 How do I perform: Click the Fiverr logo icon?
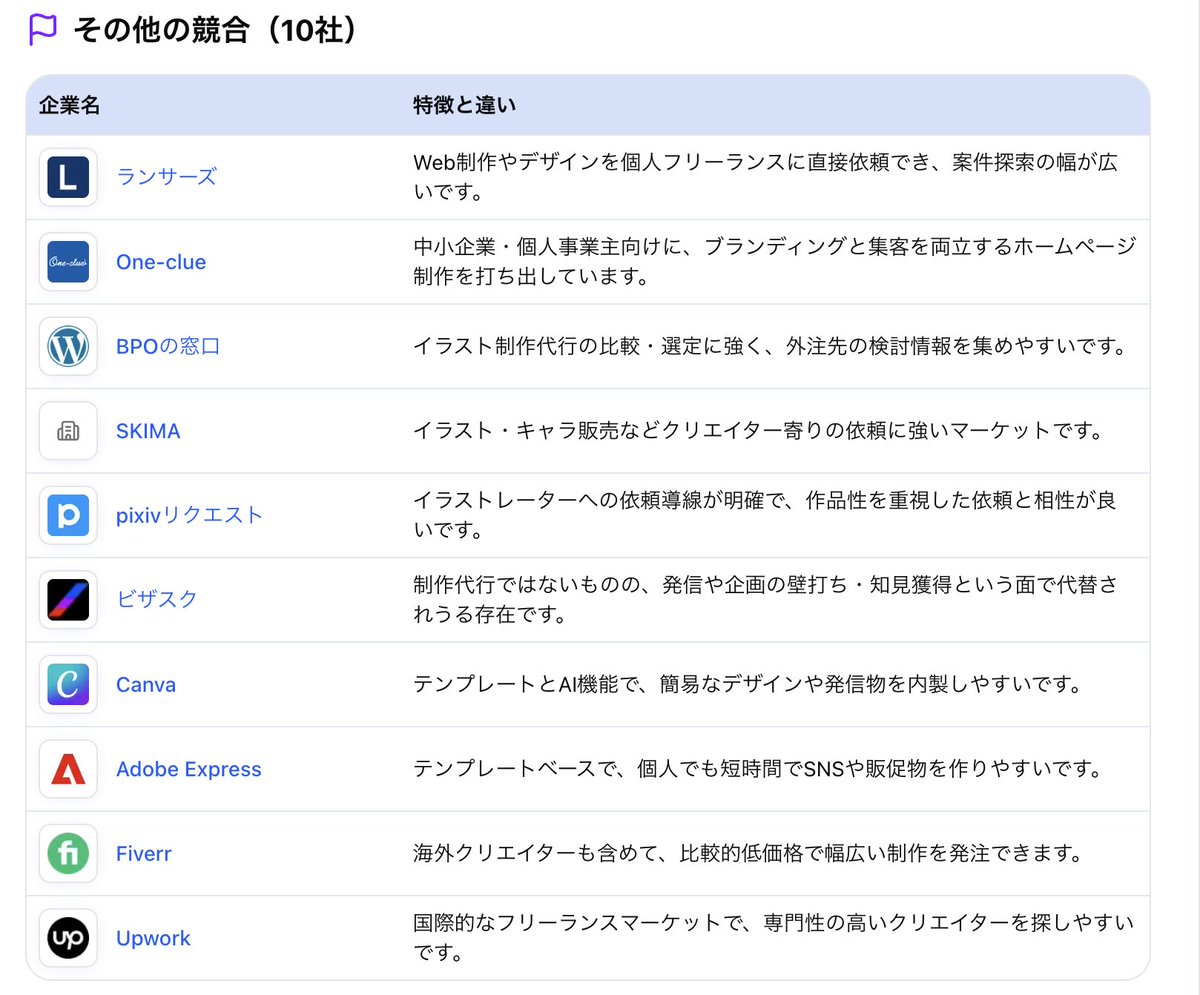tap(68, 854)
